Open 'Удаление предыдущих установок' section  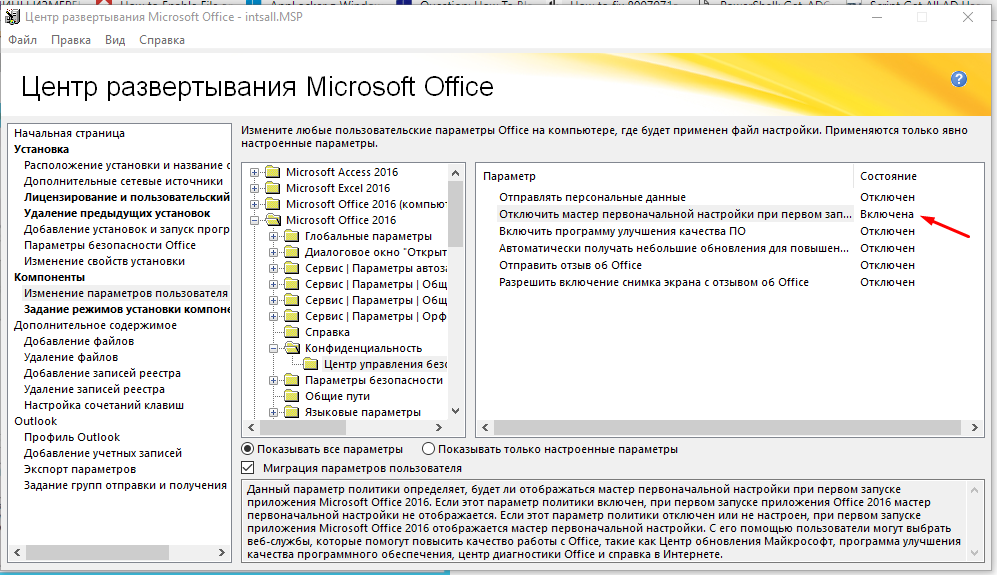(117, 213)
